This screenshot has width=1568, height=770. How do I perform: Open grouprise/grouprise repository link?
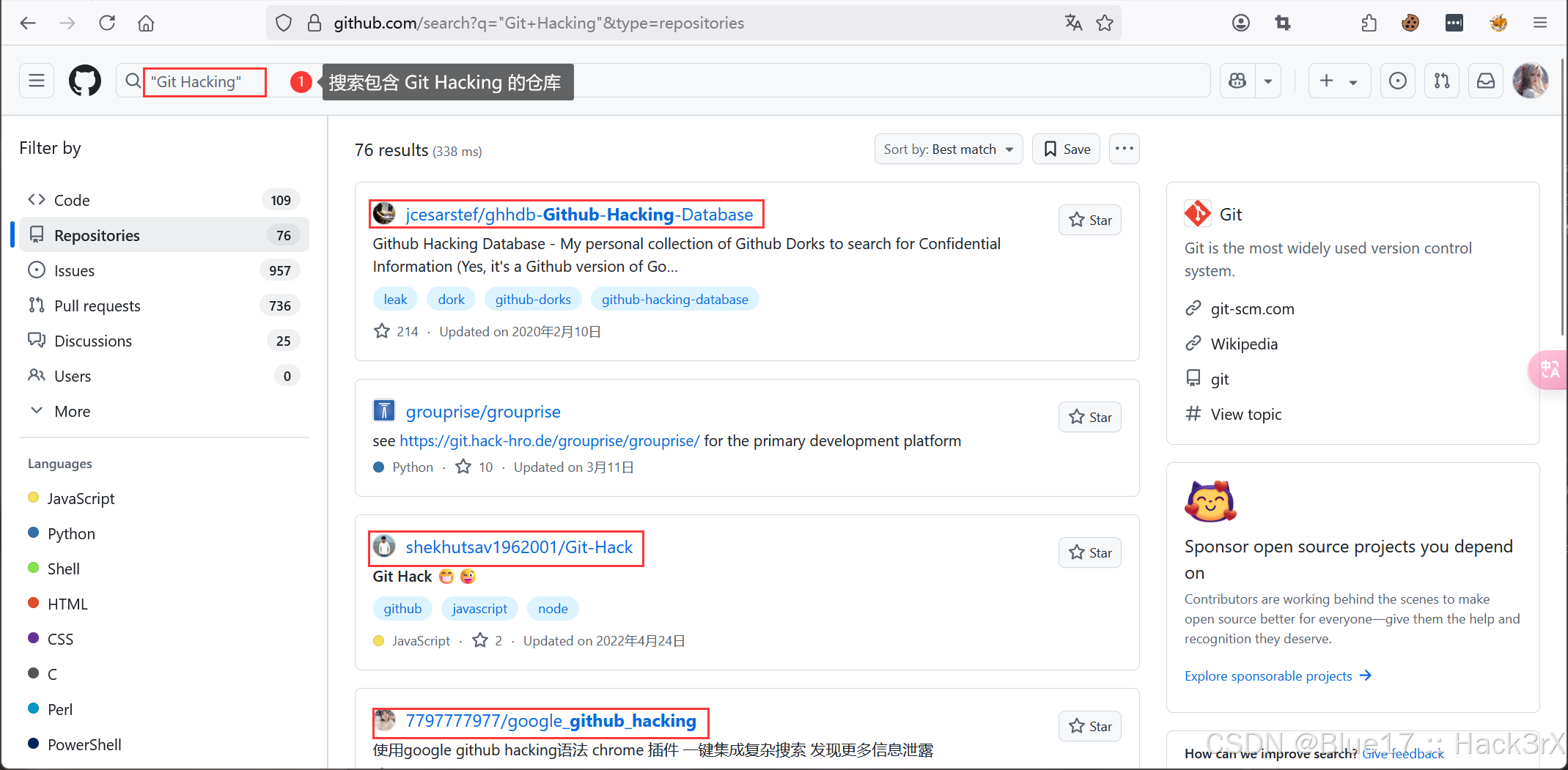click(483, 411)
